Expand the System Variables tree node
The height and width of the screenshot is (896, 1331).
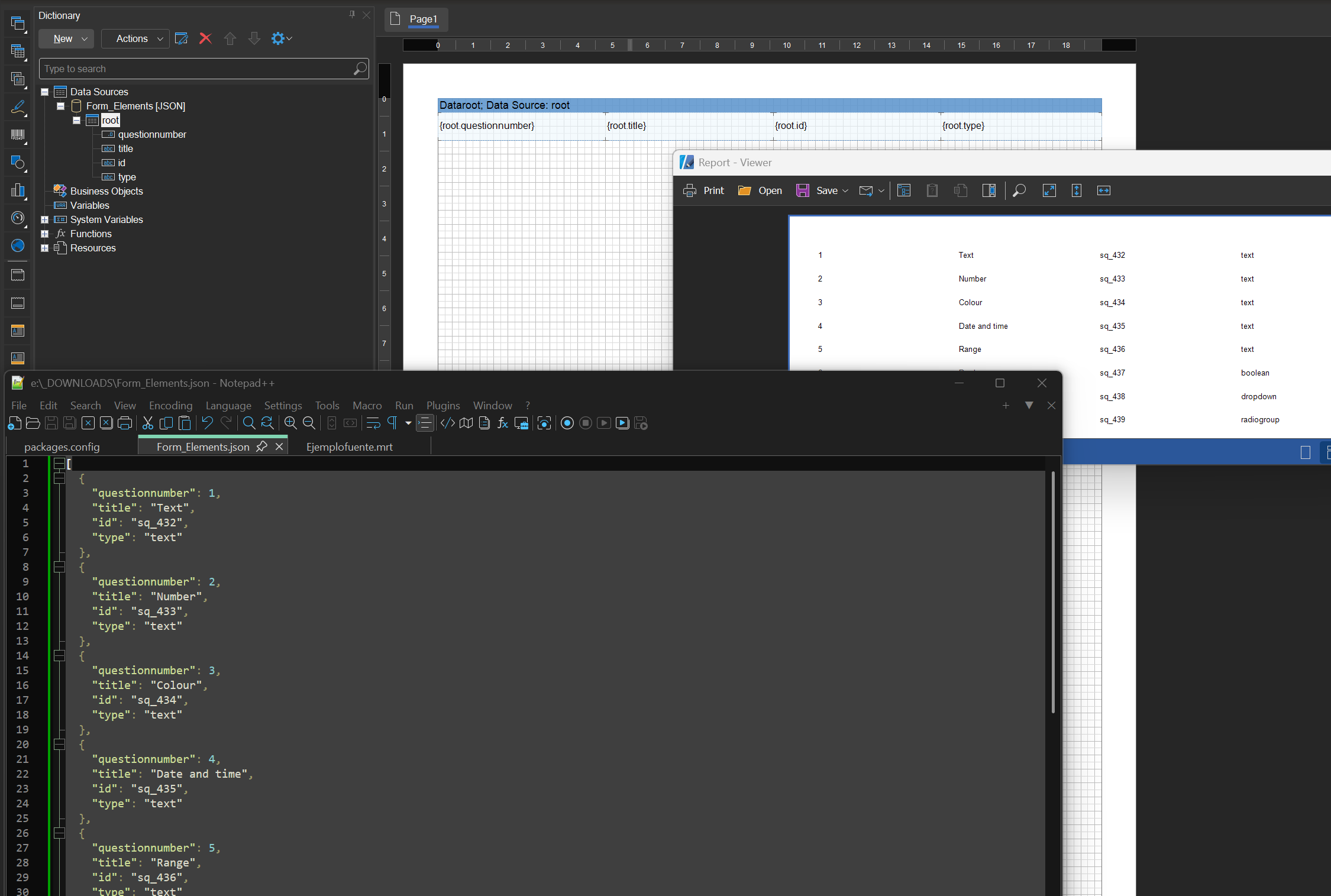44,219
